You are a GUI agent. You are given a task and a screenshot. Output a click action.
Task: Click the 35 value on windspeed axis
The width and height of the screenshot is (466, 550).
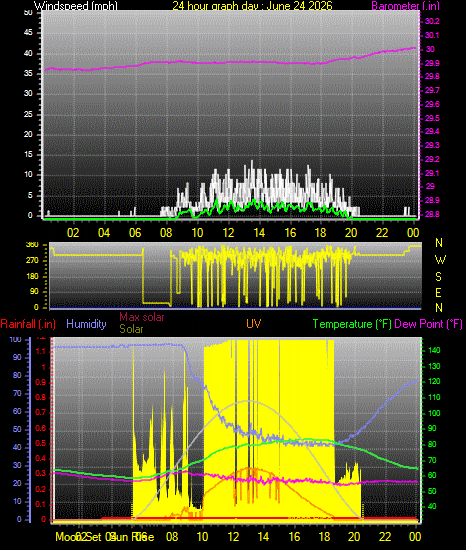(x=28, y=73)
